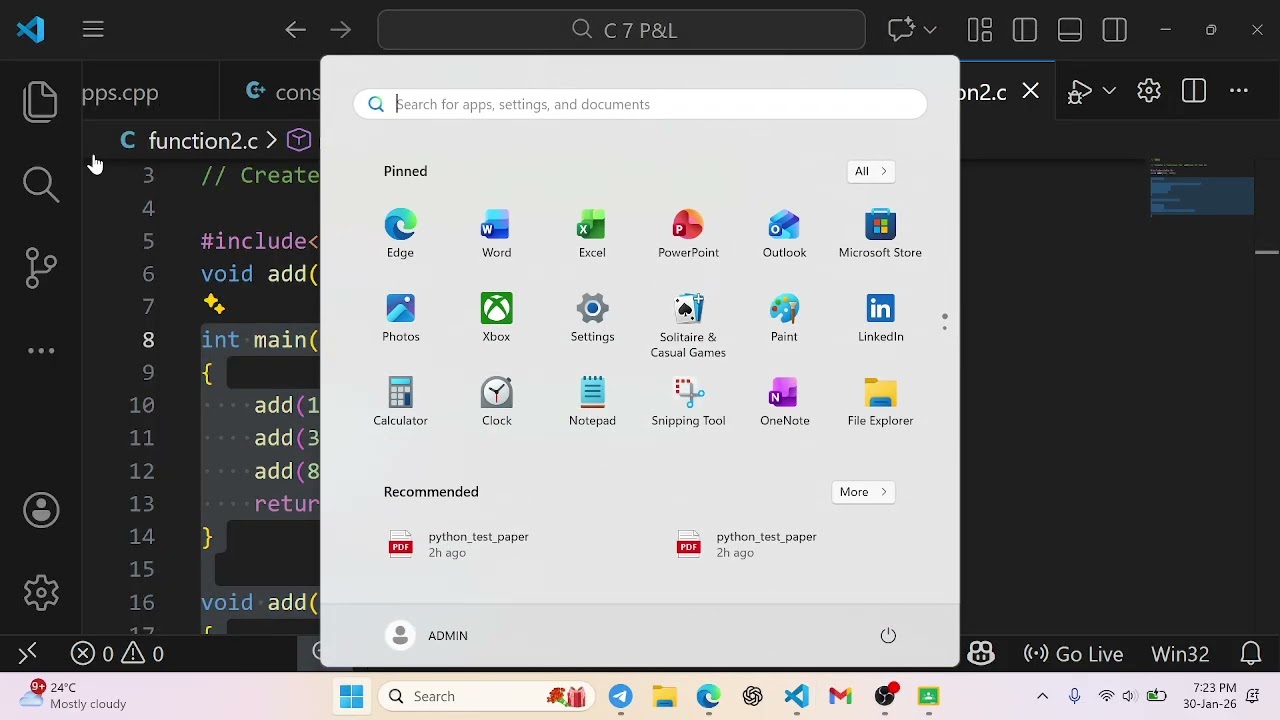1280x720 pixels.
Task: Click the taskbar Search box
Action: [484, 696]
